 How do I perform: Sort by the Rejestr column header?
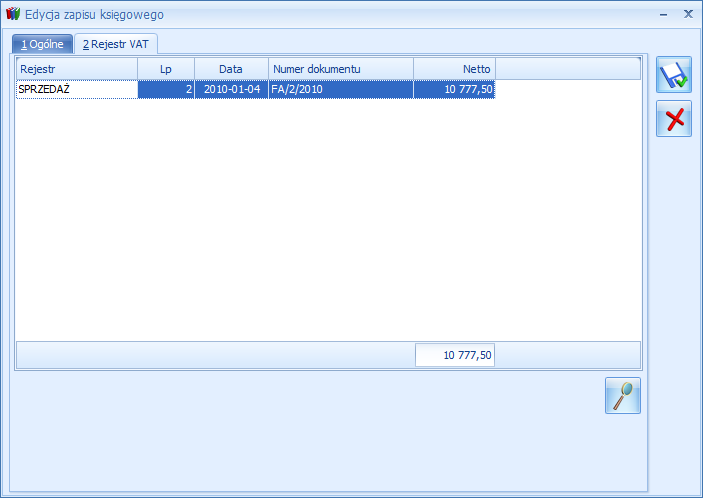tap(77, 69)
